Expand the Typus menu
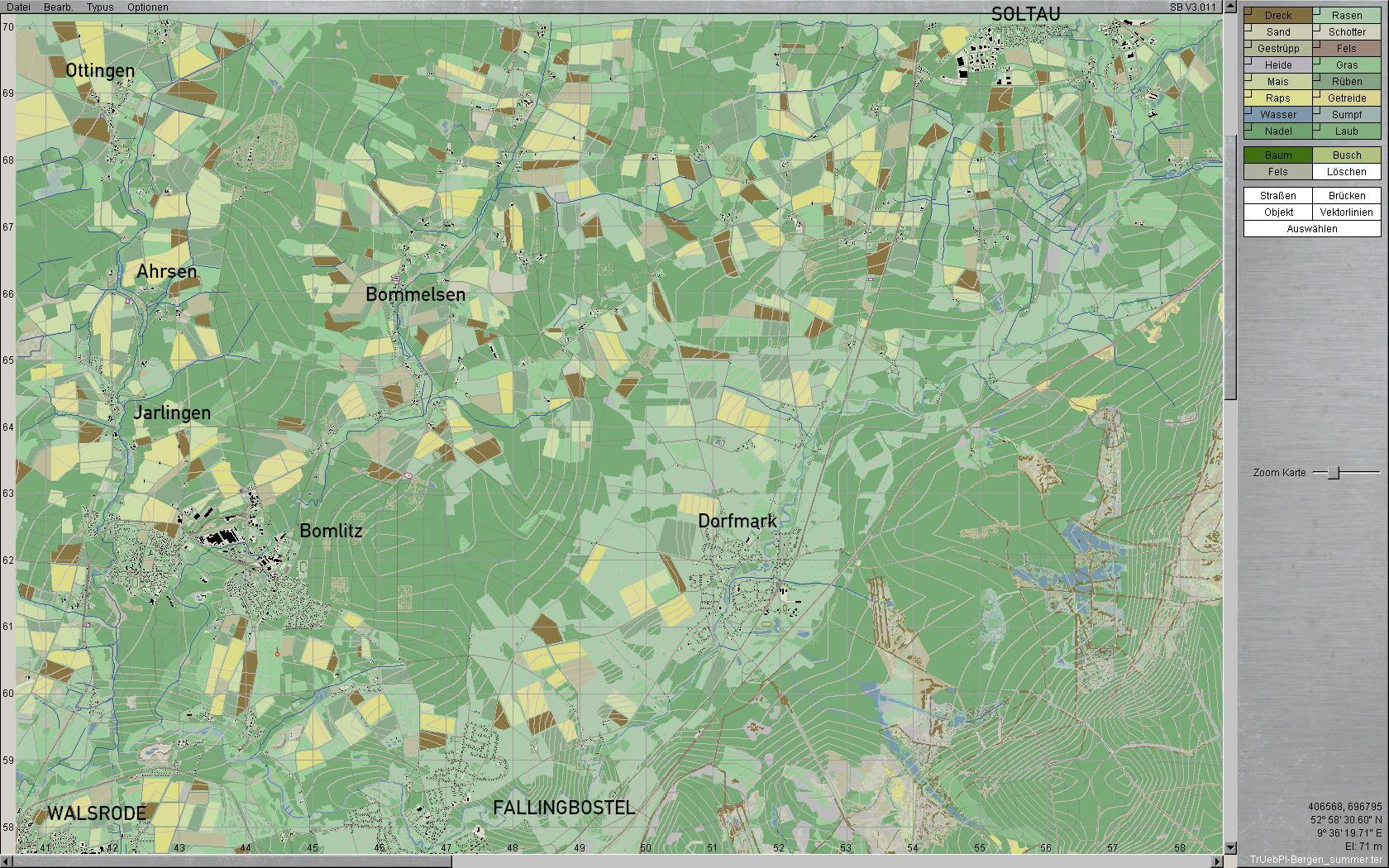This screenshot has width=1389, height=868. click(100, 7)
